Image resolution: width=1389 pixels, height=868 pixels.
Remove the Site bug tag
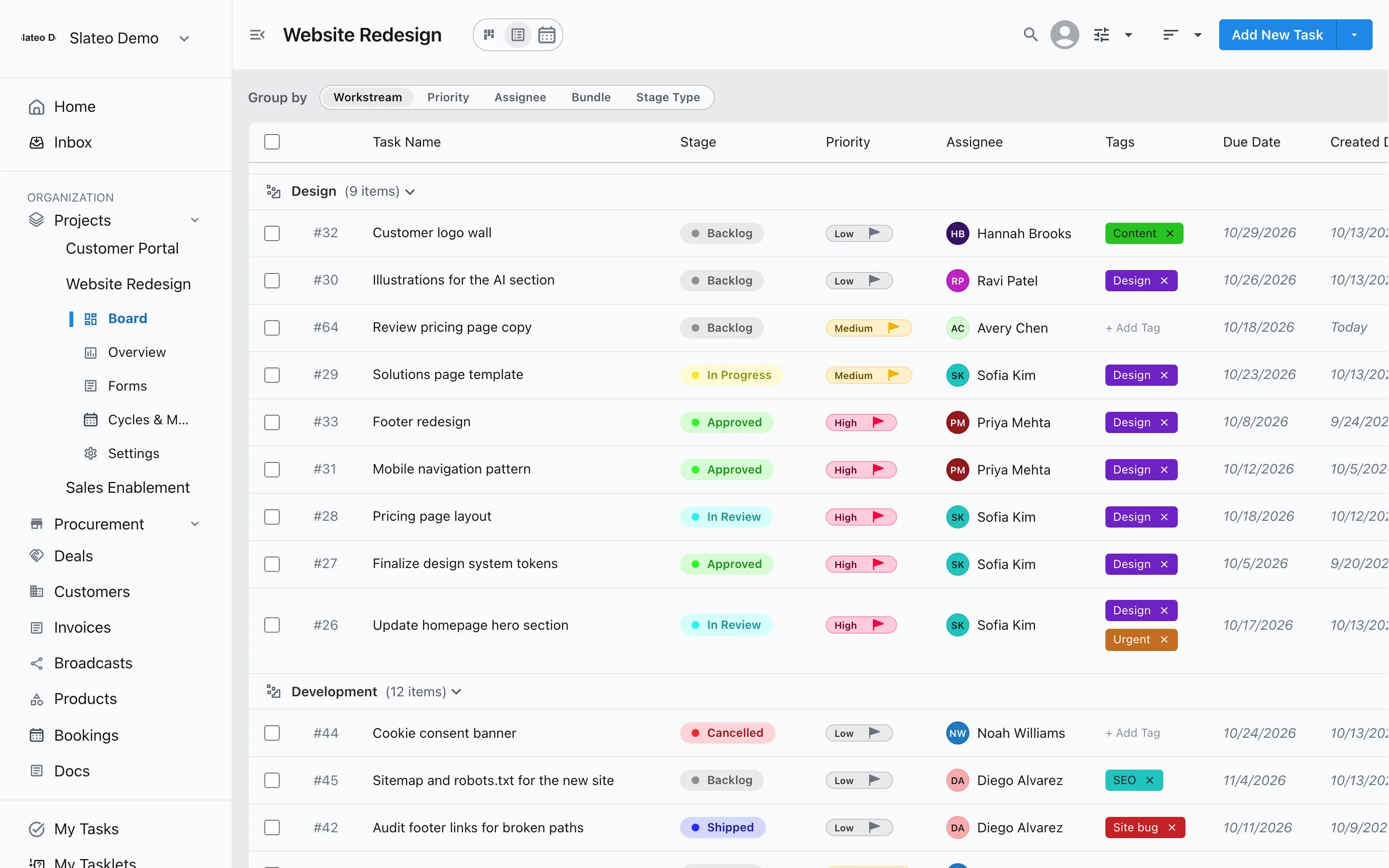[x=1172, y=827]
